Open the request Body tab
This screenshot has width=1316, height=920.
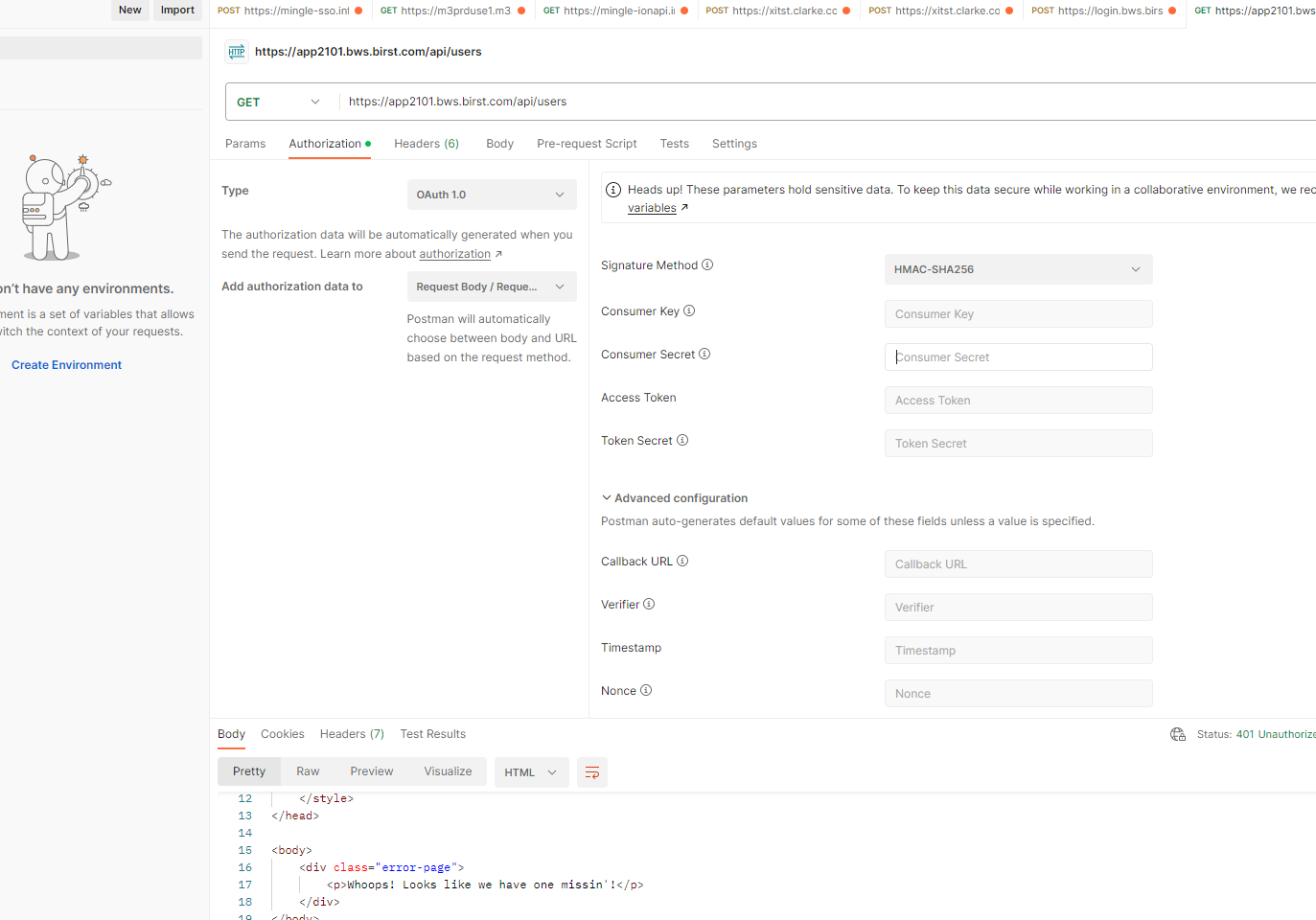click(x=499, y=144)
